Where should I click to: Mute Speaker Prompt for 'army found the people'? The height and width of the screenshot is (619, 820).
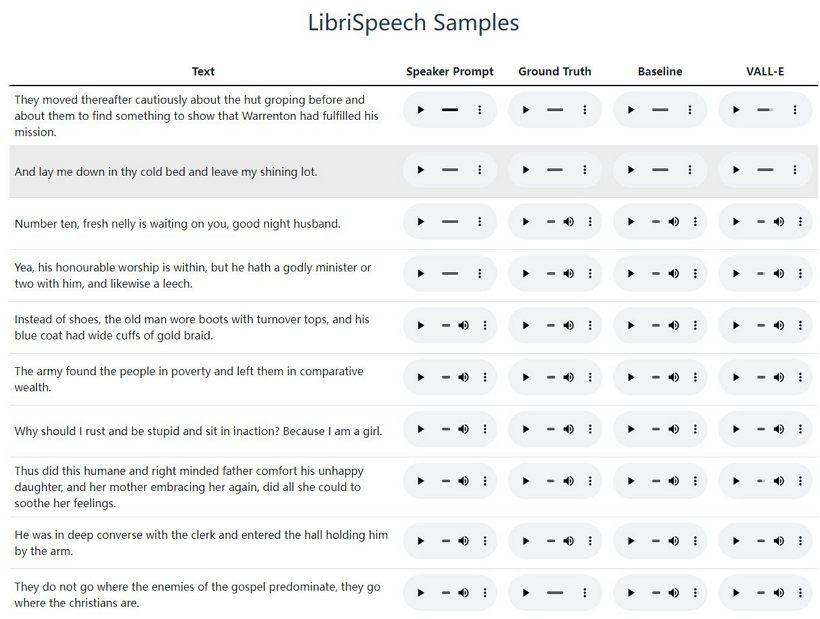click(x=463, y=377)
